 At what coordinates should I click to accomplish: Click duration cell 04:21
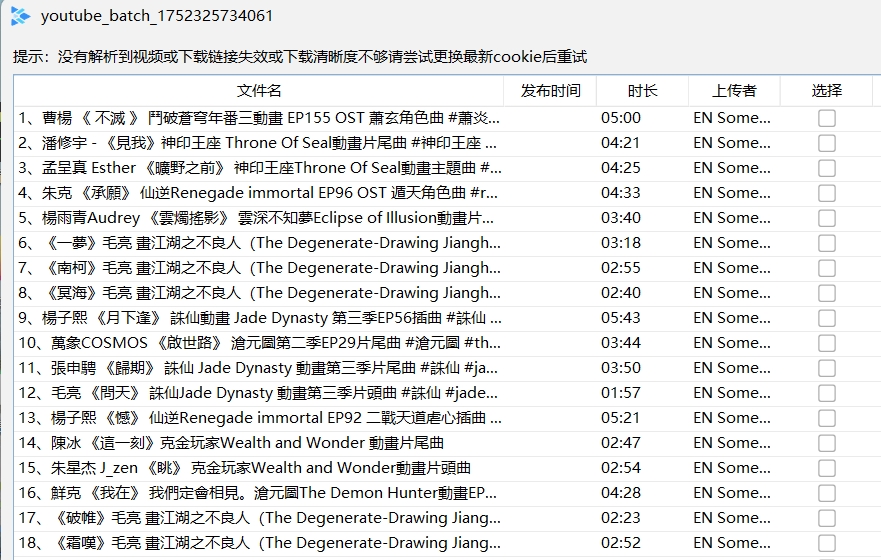click(x=620, y=143)
